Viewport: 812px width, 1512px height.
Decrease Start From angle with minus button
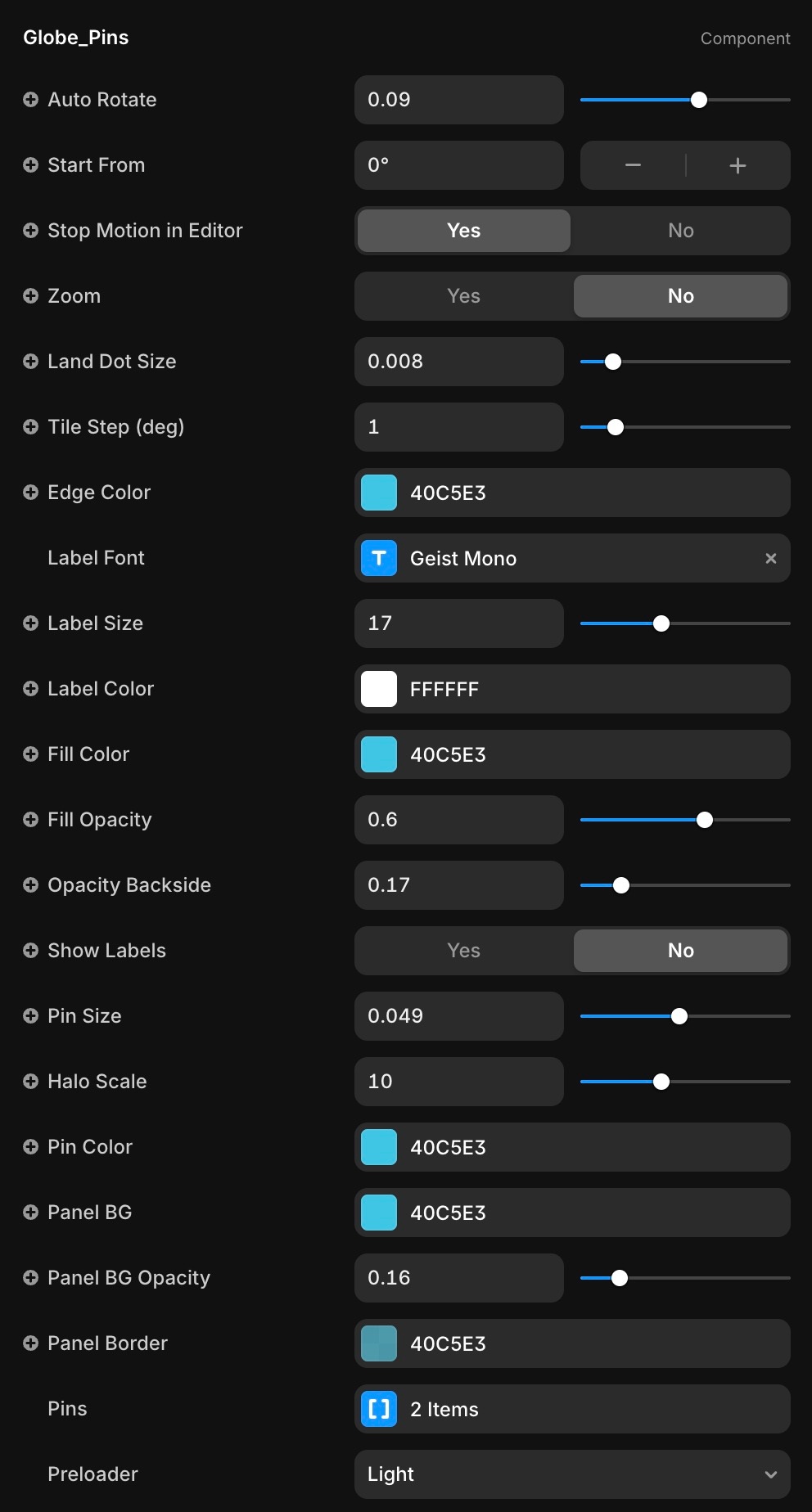tap(633, 165)
